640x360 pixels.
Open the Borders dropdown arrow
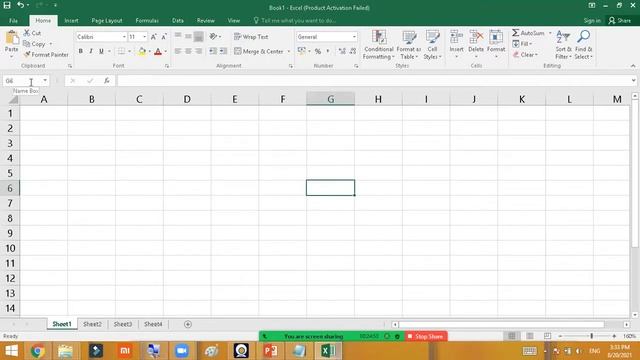(129, 51)
